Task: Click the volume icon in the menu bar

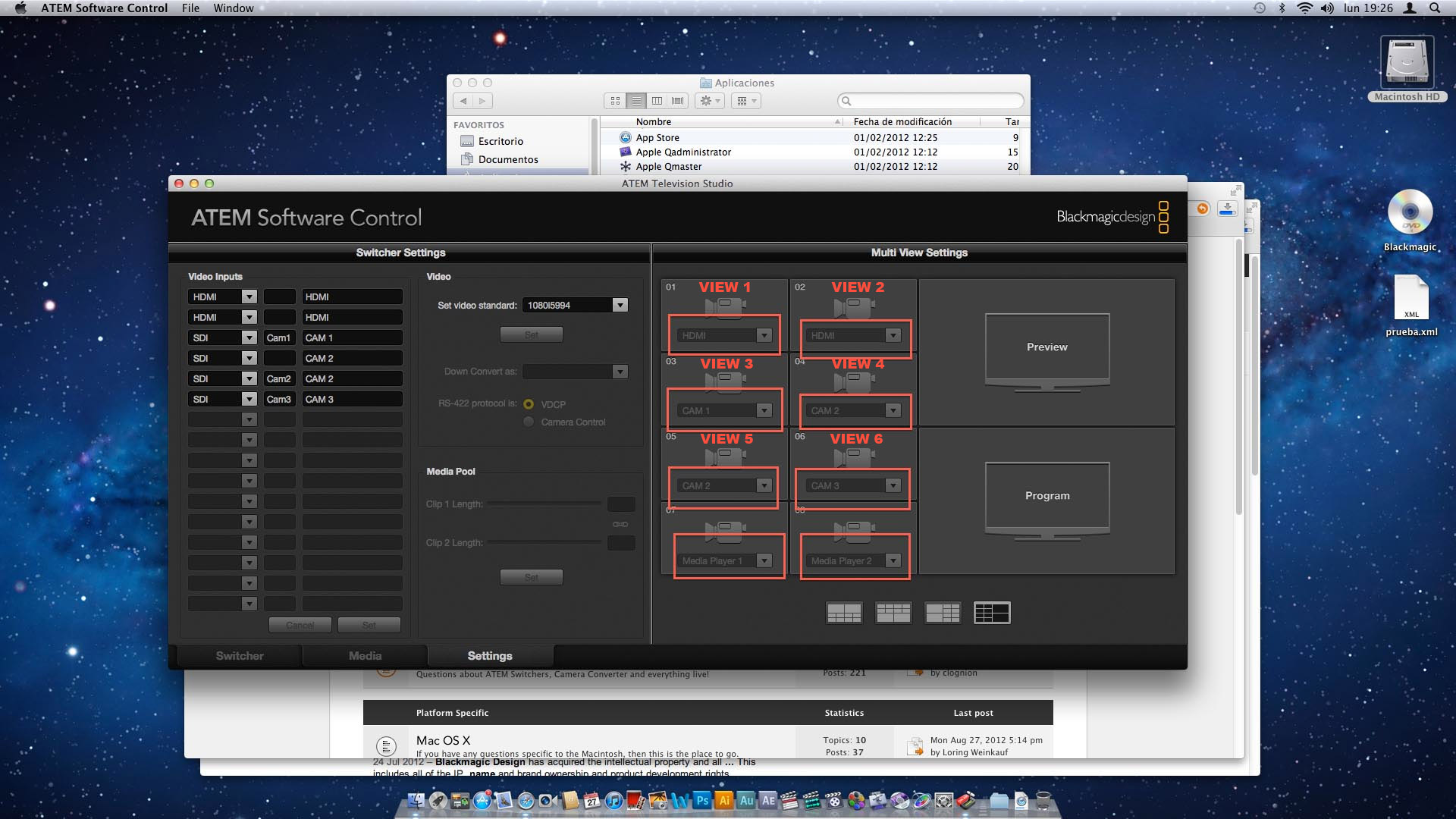Action: [x=1327, y=8]
